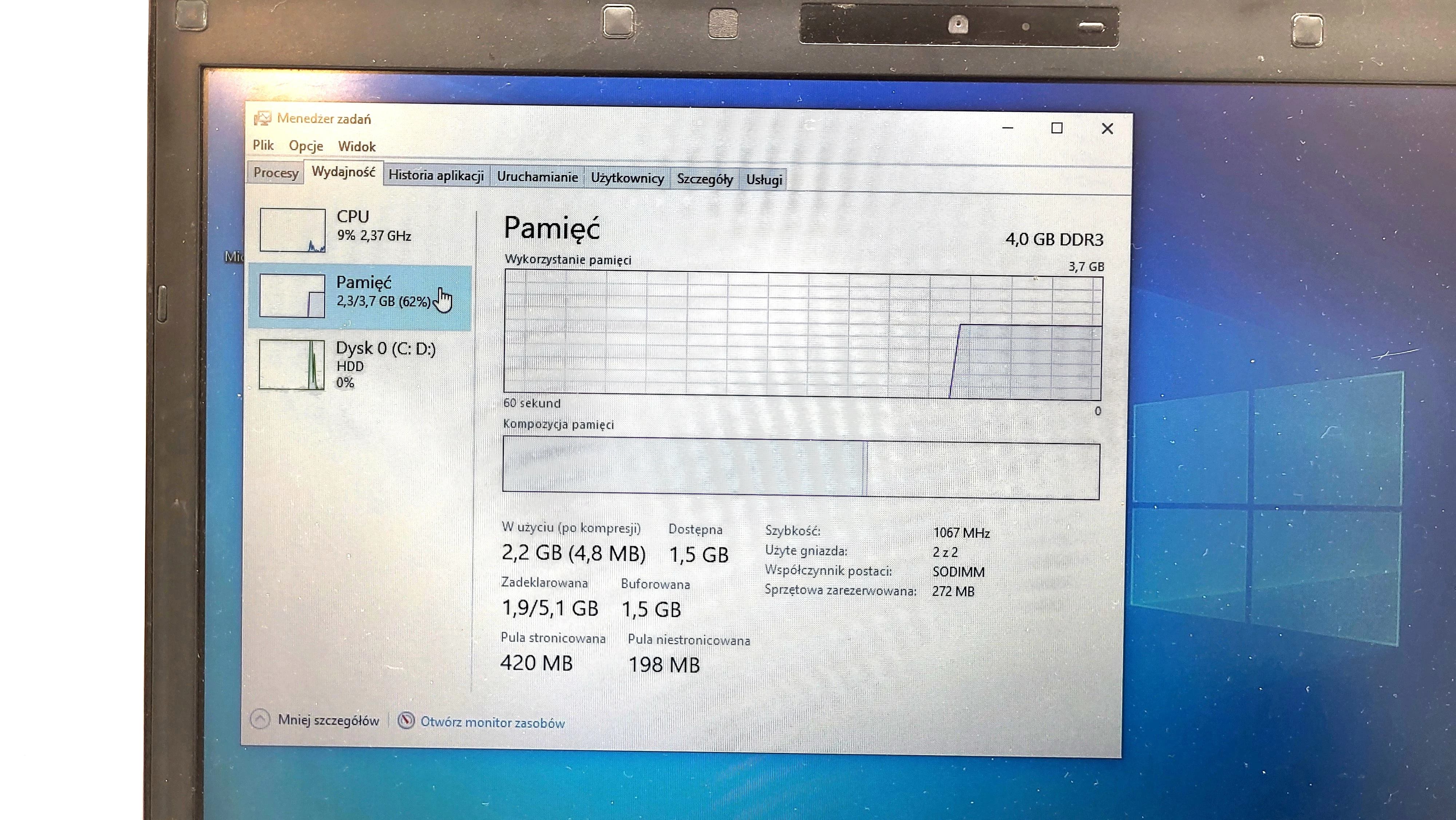Select the Dysk 0 (C: D:) HDD thumbnail
This screenshot has height=820, width=1456.
coord(292,365)
